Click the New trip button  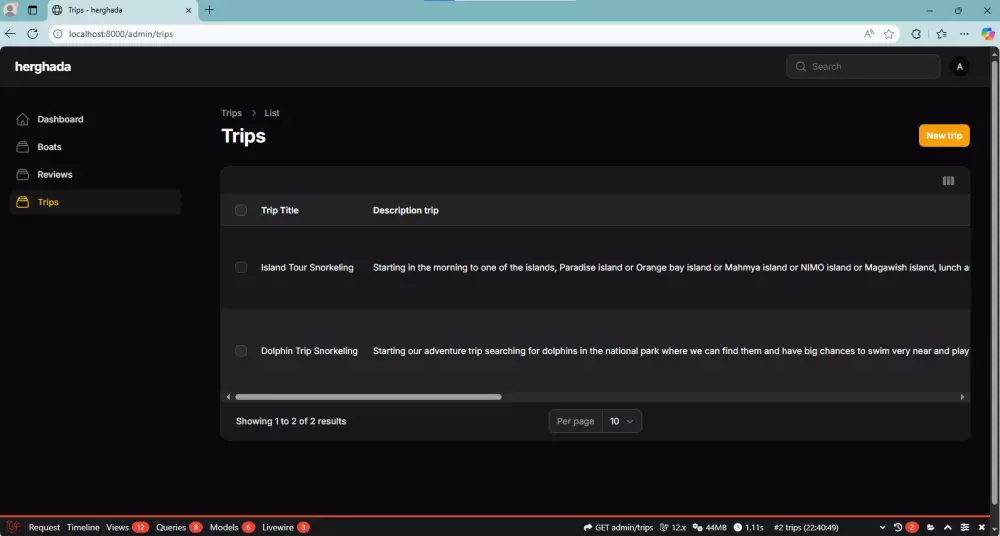coord(944,135)
